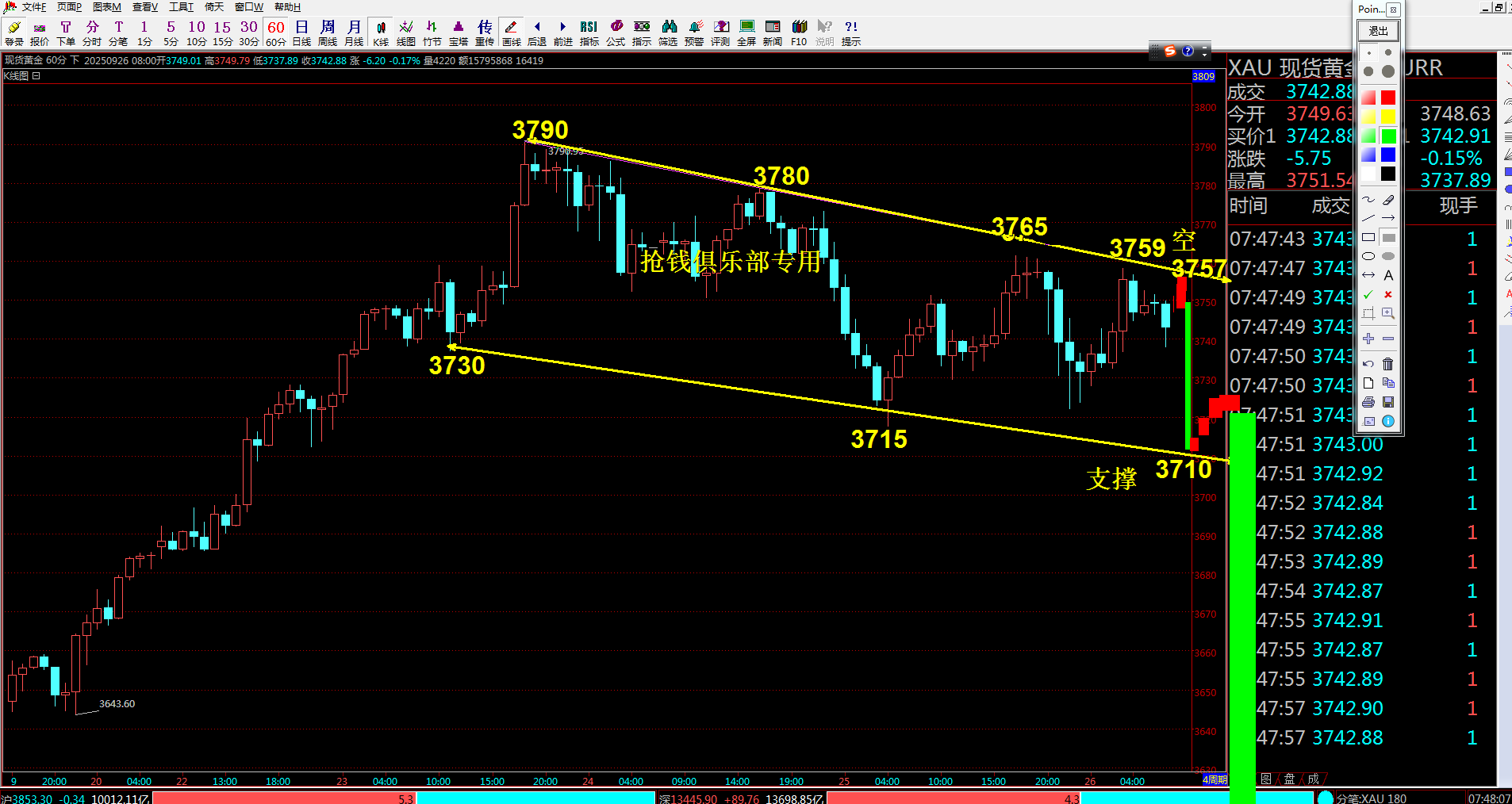The width and height of the screenshot is (1512, 804).
Task: Open the 图表M menu
Action: pyautogui.click(x=107, y=7)
